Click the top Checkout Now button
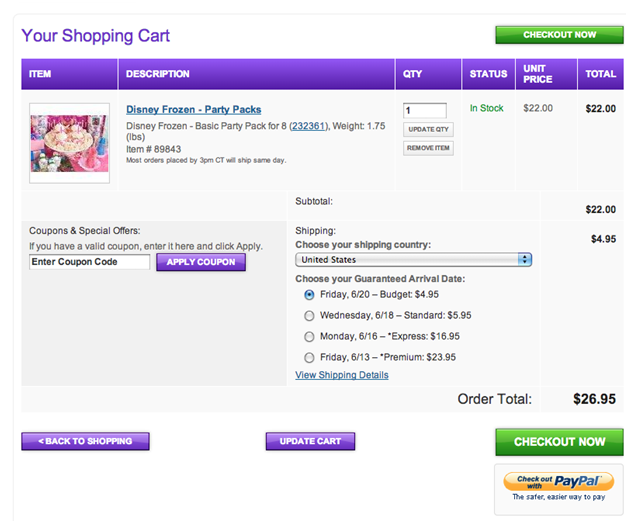 [559, 35]
